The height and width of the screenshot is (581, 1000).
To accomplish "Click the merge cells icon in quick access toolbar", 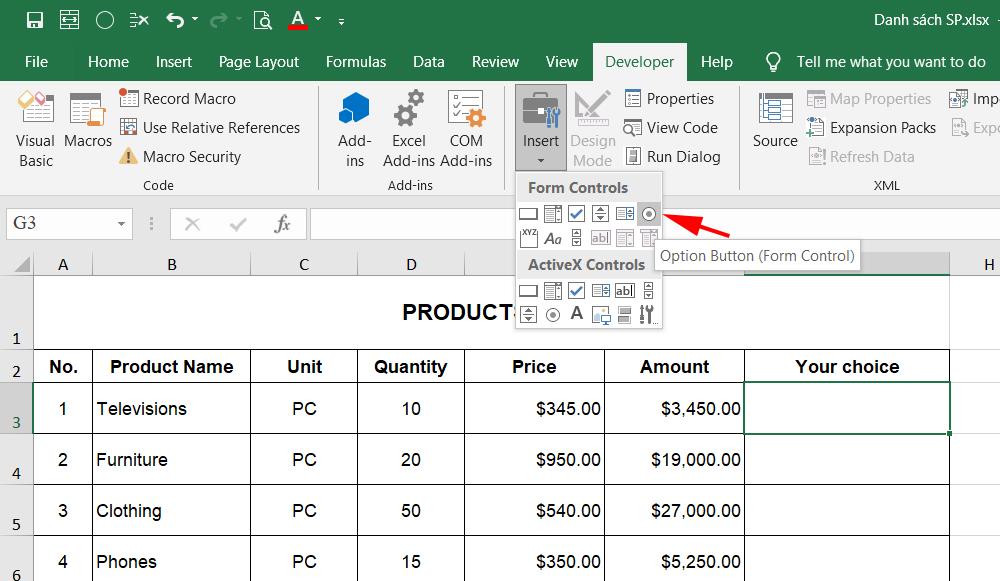I will coord(70,20).
